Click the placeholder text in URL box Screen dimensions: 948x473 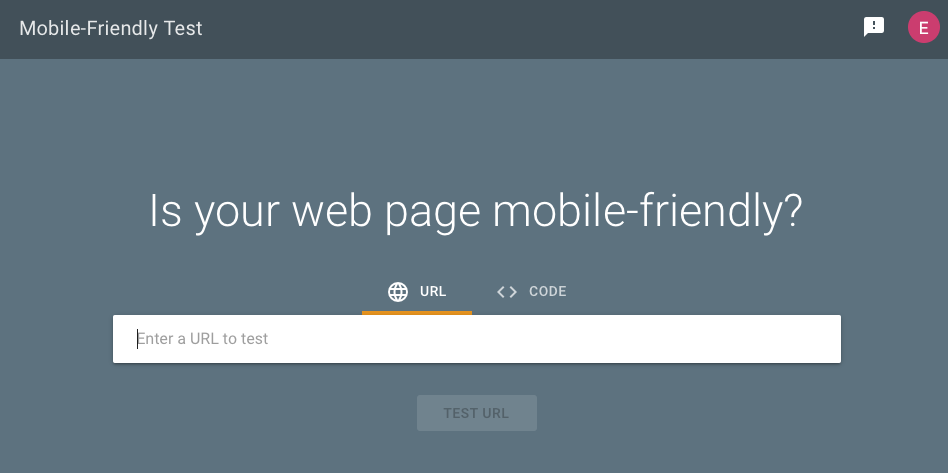coord(203,339)
